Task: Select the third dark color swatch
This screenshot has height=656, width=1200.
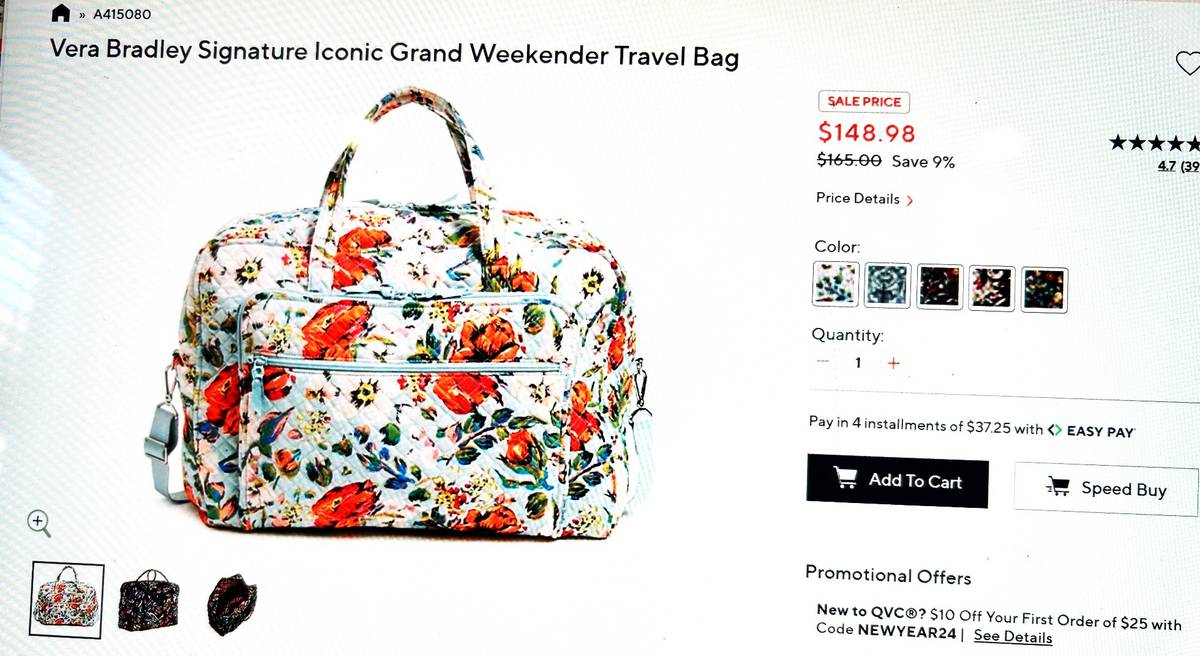Action: click(940, 287)
